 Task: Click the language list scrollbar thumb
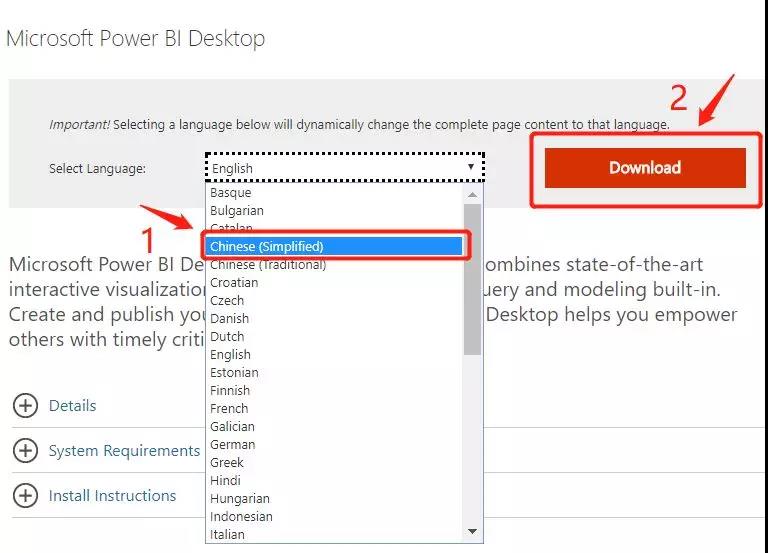[x=472, y=279]
